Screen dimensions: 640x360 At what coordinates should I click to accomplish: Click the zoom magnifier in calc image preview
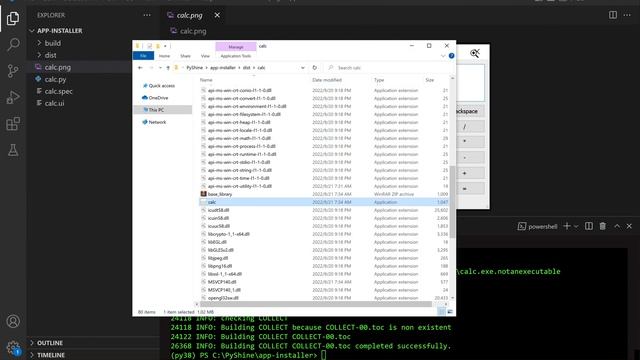point(475,53)
